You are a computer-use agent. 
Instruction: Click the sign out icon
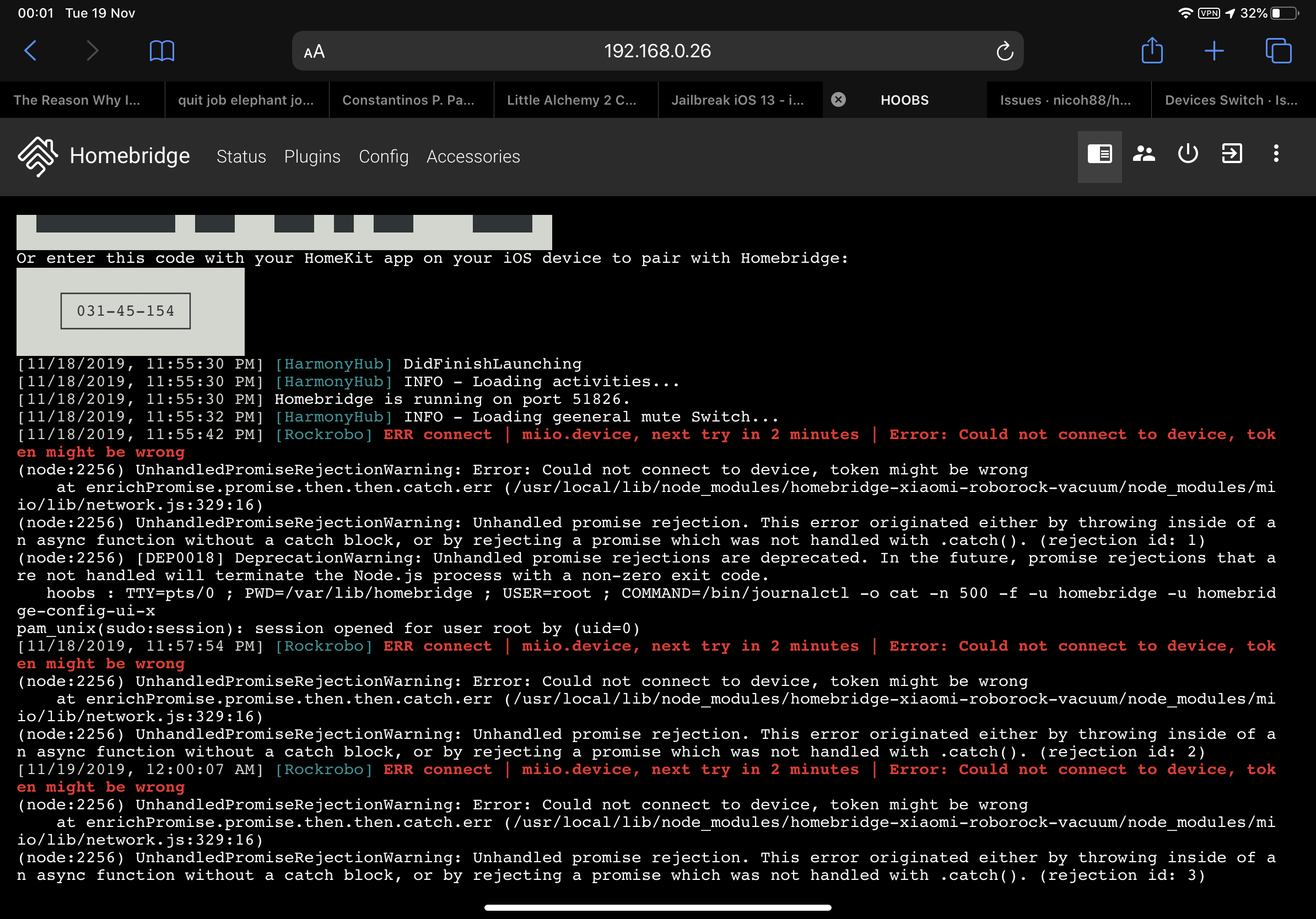pos(1232,154)
